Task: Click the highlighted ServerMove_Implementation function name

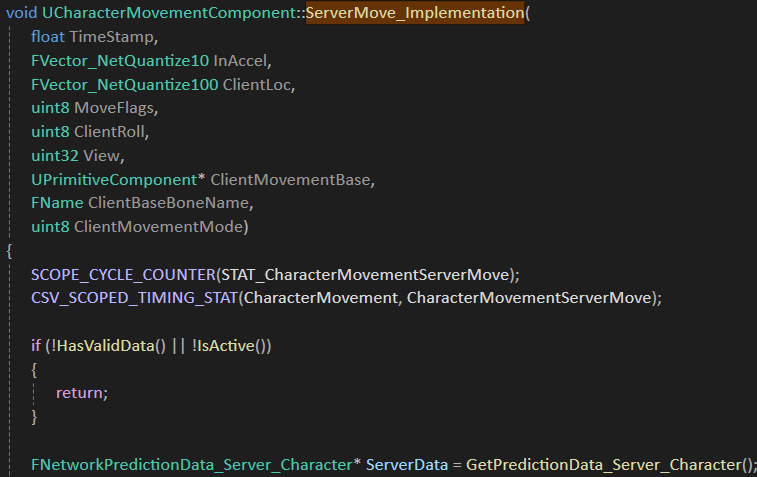Action: tap(415, 13)
